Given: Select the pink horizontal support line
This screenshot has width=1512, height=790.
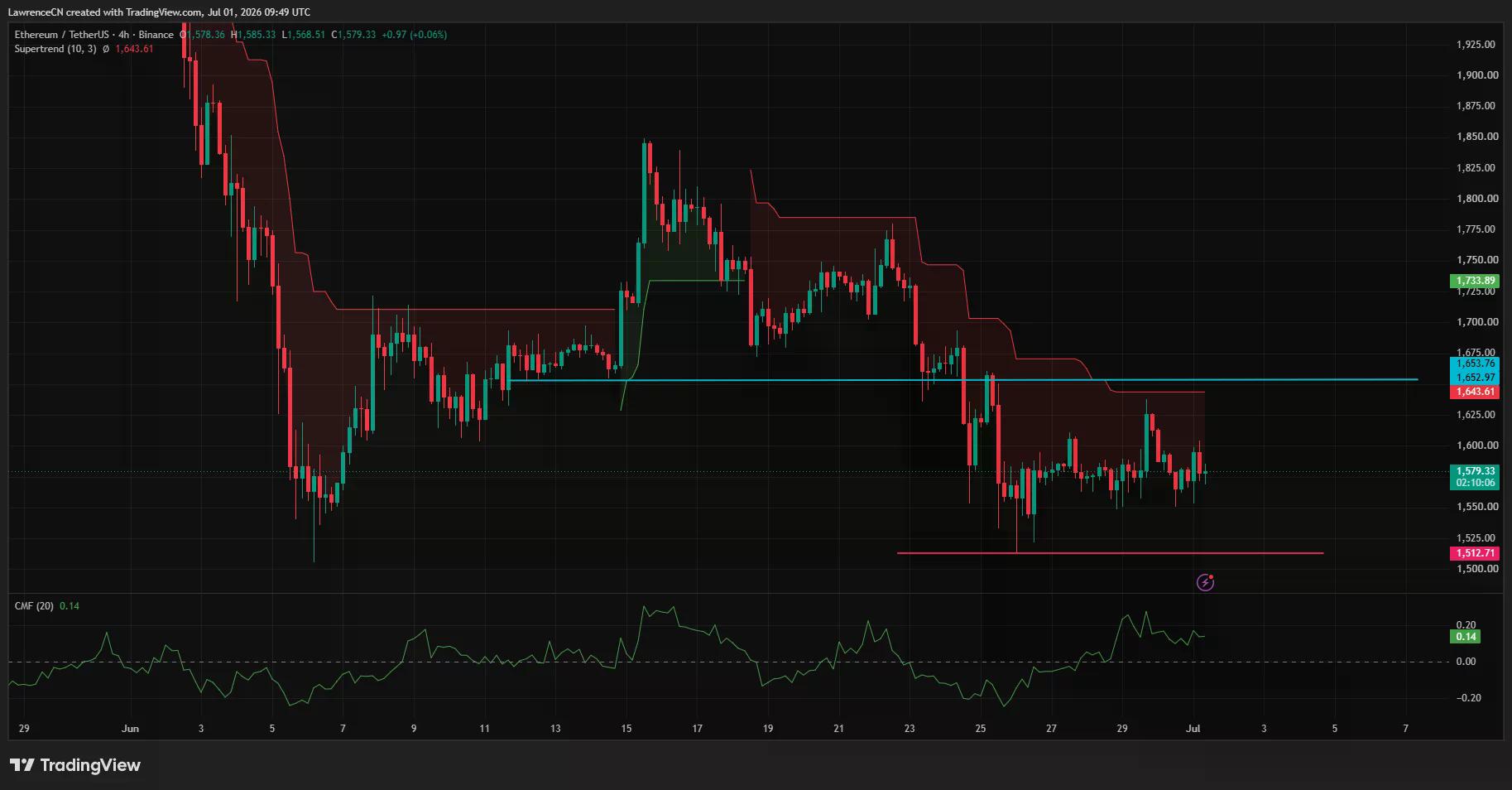Looking at the screenshot, I should click(x=1110, y=552).
